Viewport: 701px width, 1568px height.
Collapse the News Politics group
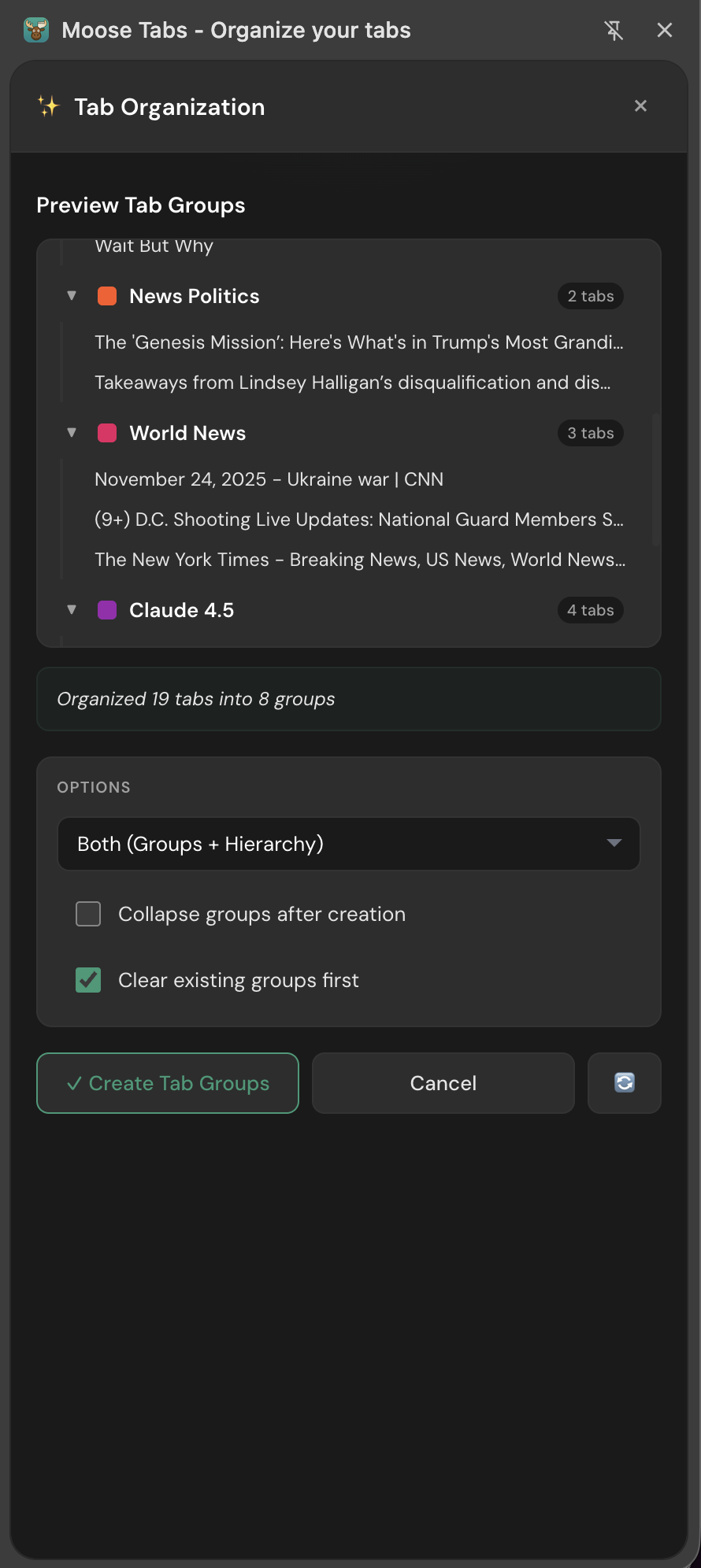tap(72, 296)
